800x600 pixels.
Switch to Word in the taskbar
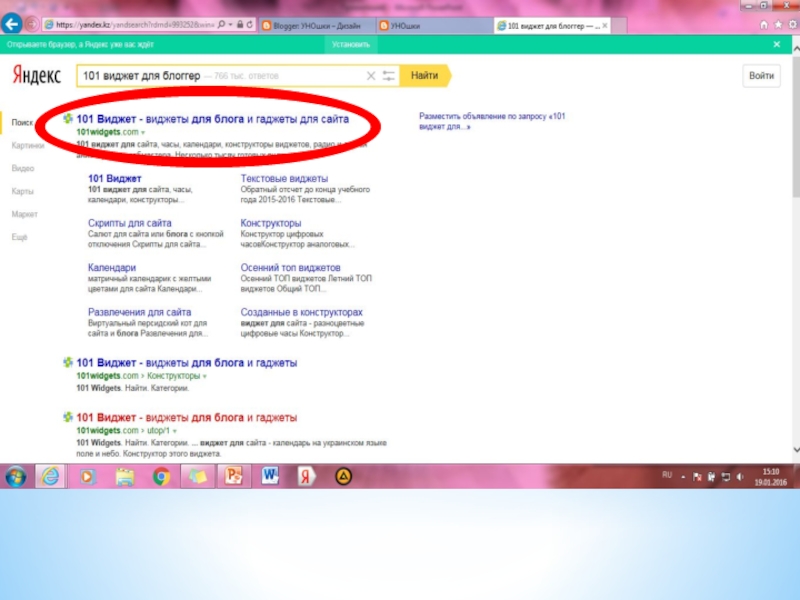270,477
